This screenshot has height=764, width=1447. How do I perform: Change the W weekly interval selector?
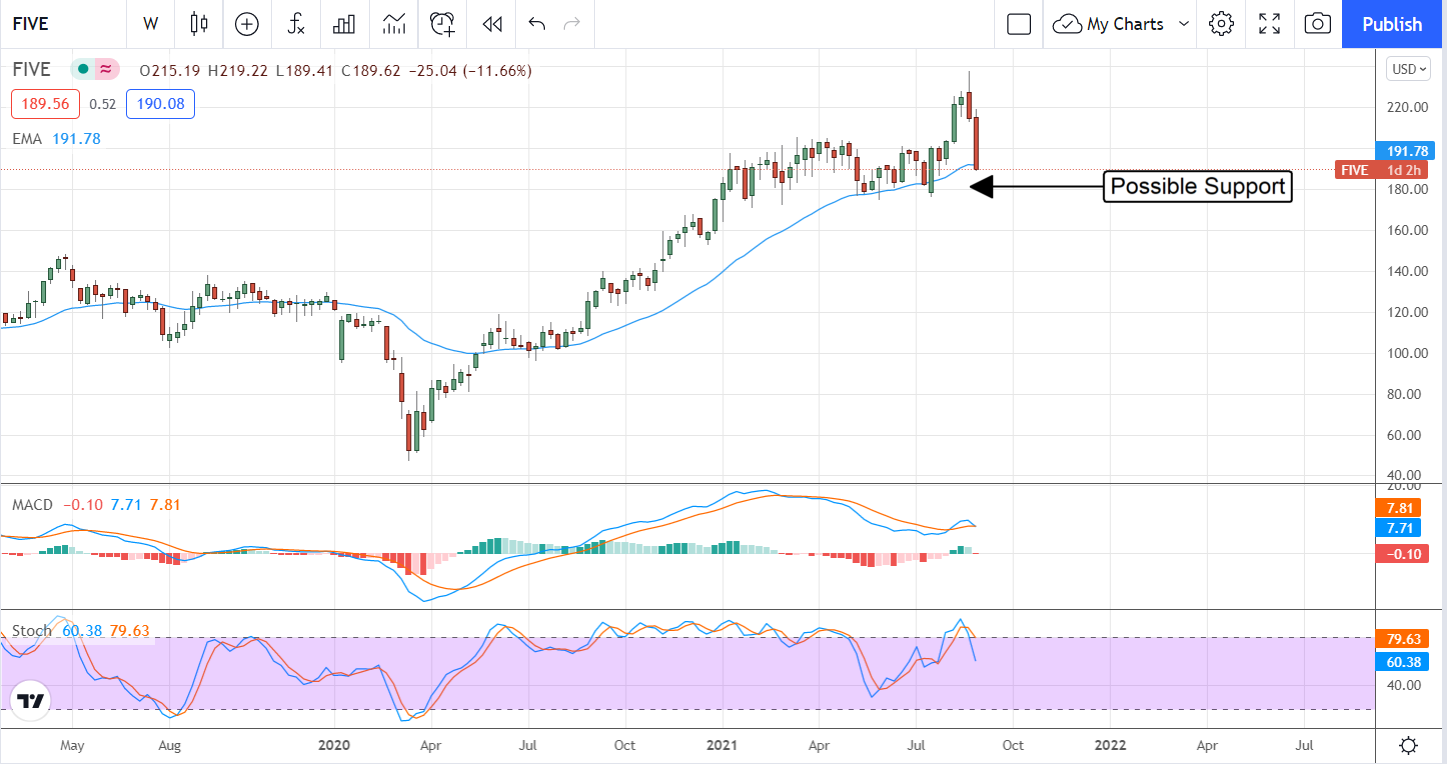(151, 24)
